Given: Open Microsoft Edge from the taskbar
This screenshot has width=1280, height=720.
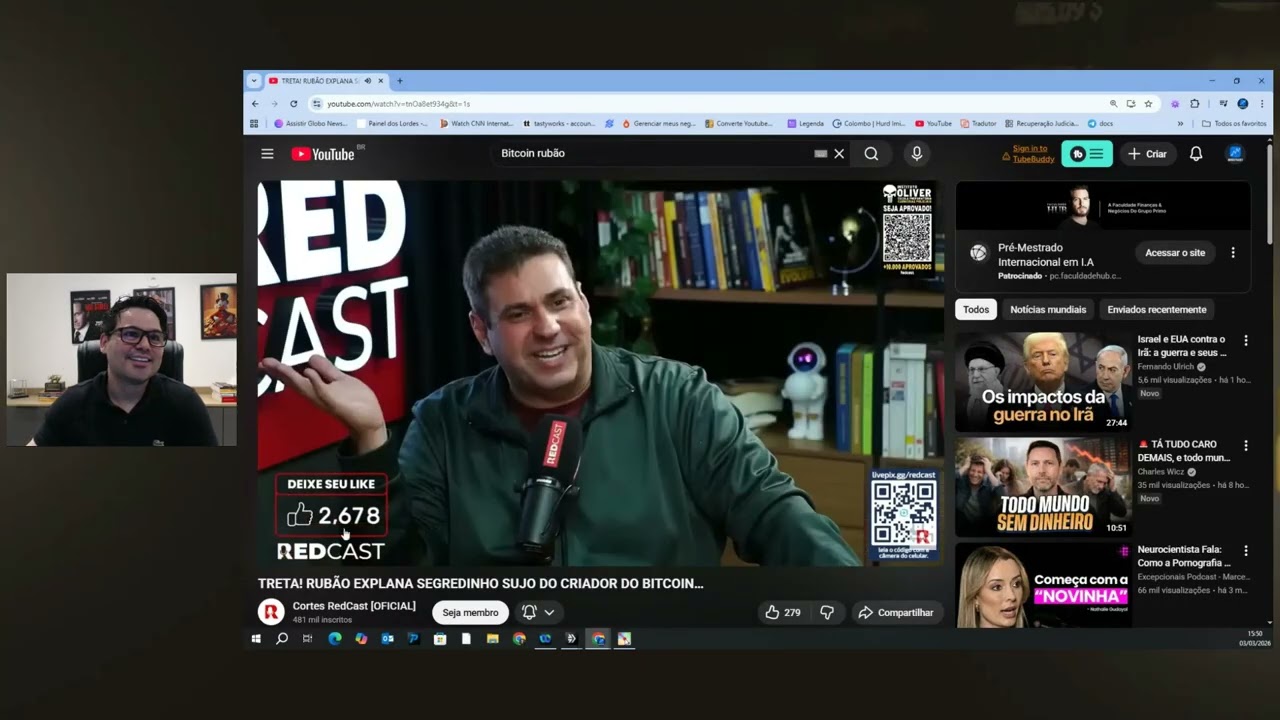Looking at the screenshot, I should point(335,639).
